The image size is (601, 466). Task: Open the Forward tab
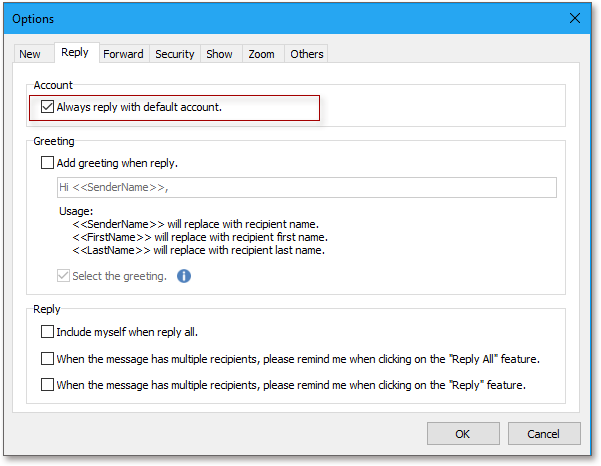click(123, 54)
